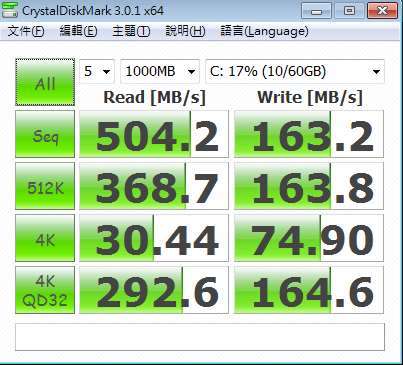The image size is (403, 365).
Task: Open the 編輯(E) menu
Action: click(78, 31)
